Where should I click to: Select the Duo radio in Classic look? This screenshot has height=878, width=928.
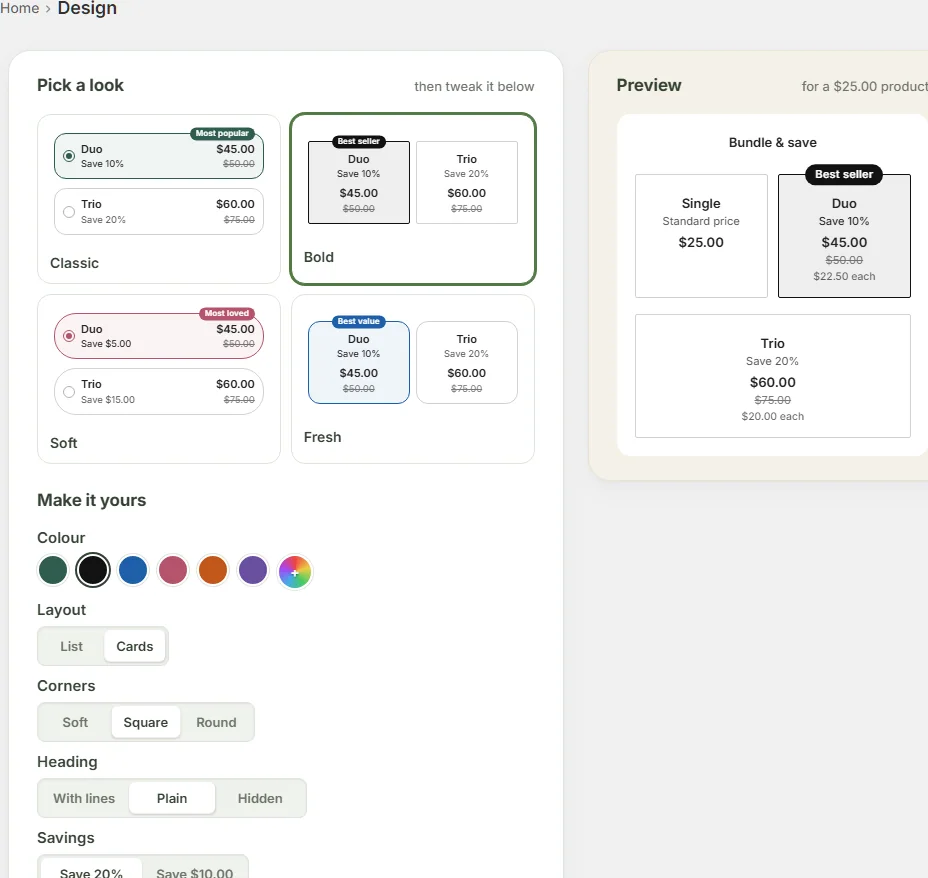(x=69, y=156)
